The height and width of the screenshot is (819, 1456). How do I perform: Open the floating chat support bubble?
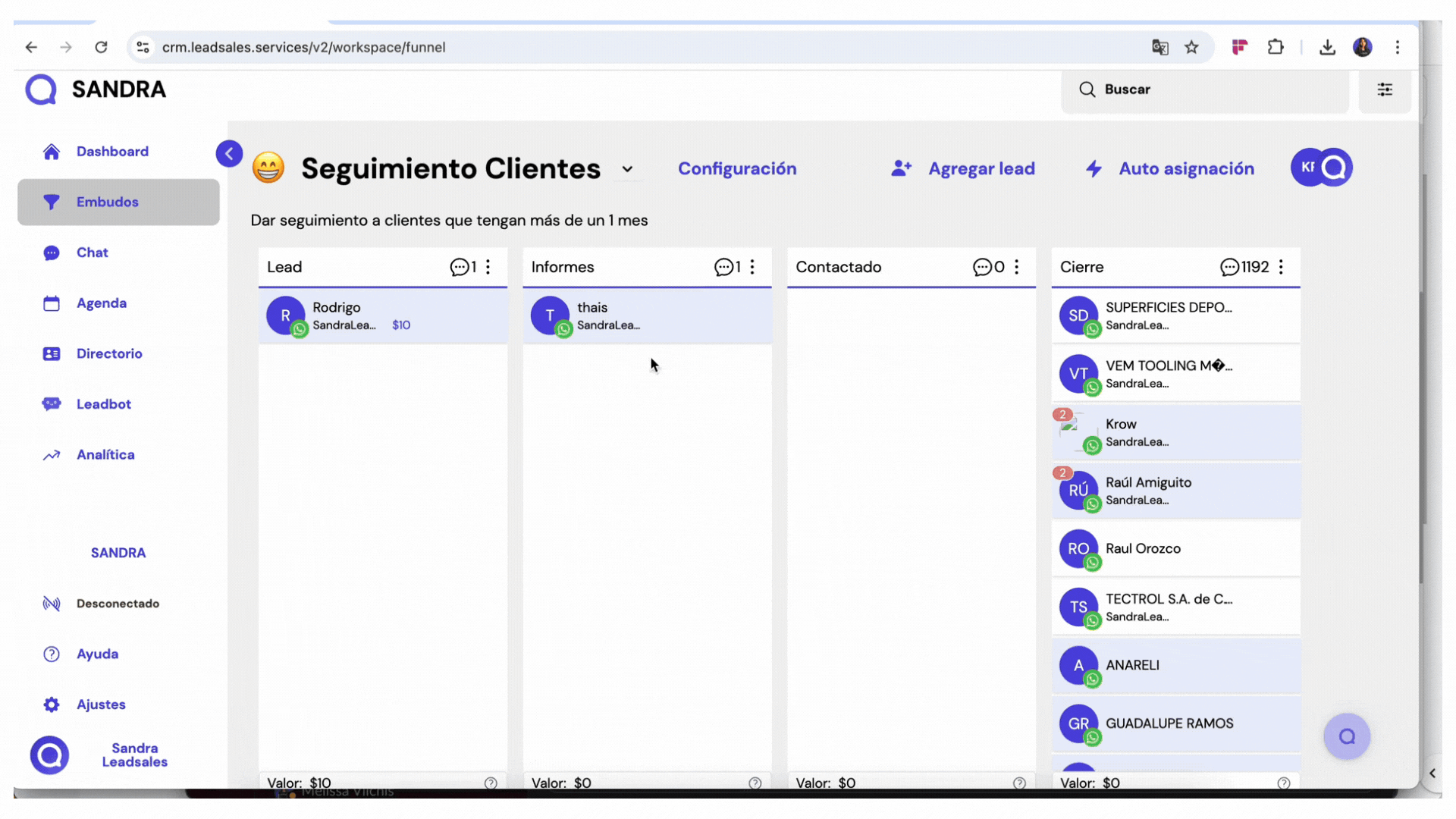(1347, 736)
